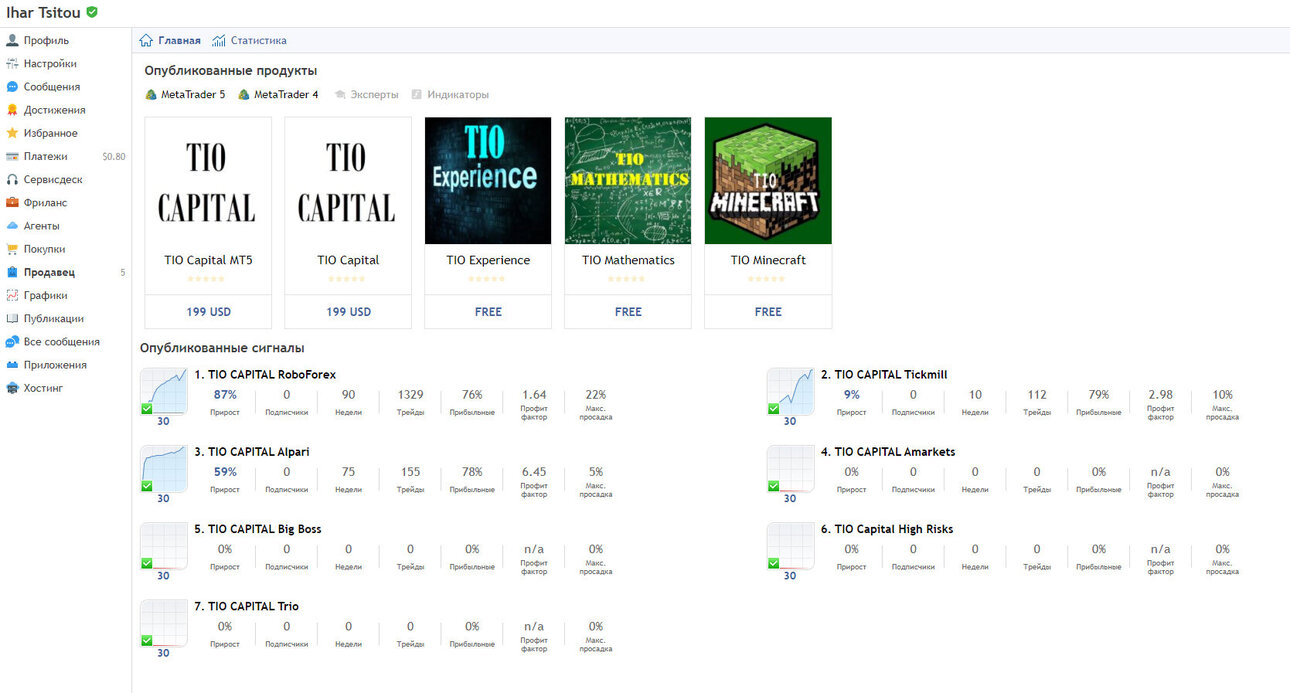1290x693 pixels.
Task: Filter products by MetaTrader 4 label
Action: pyautogui.click(x=286, y=95)
